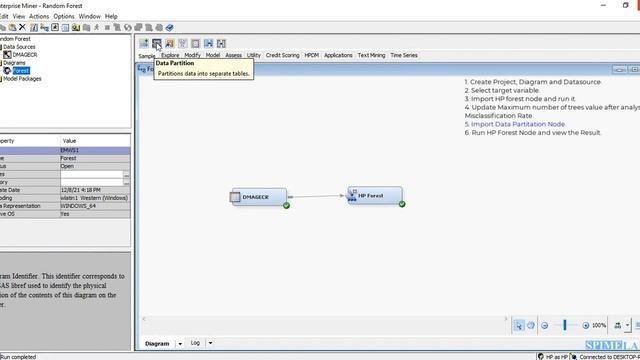Click the diagram layout icon
Image resolution: width=640 pixels, height=360 pixels.
[x=618, y=325]
